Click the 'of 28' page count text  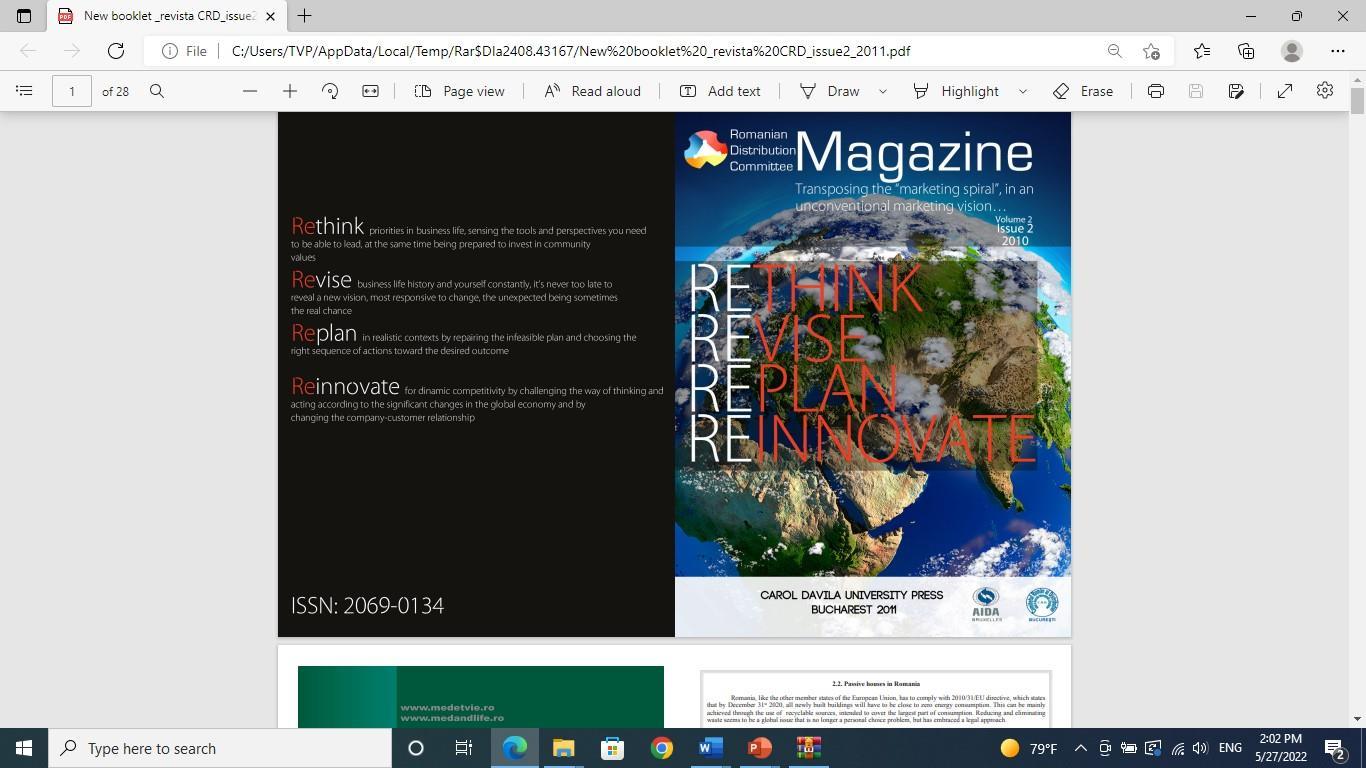tap(115, 91)
